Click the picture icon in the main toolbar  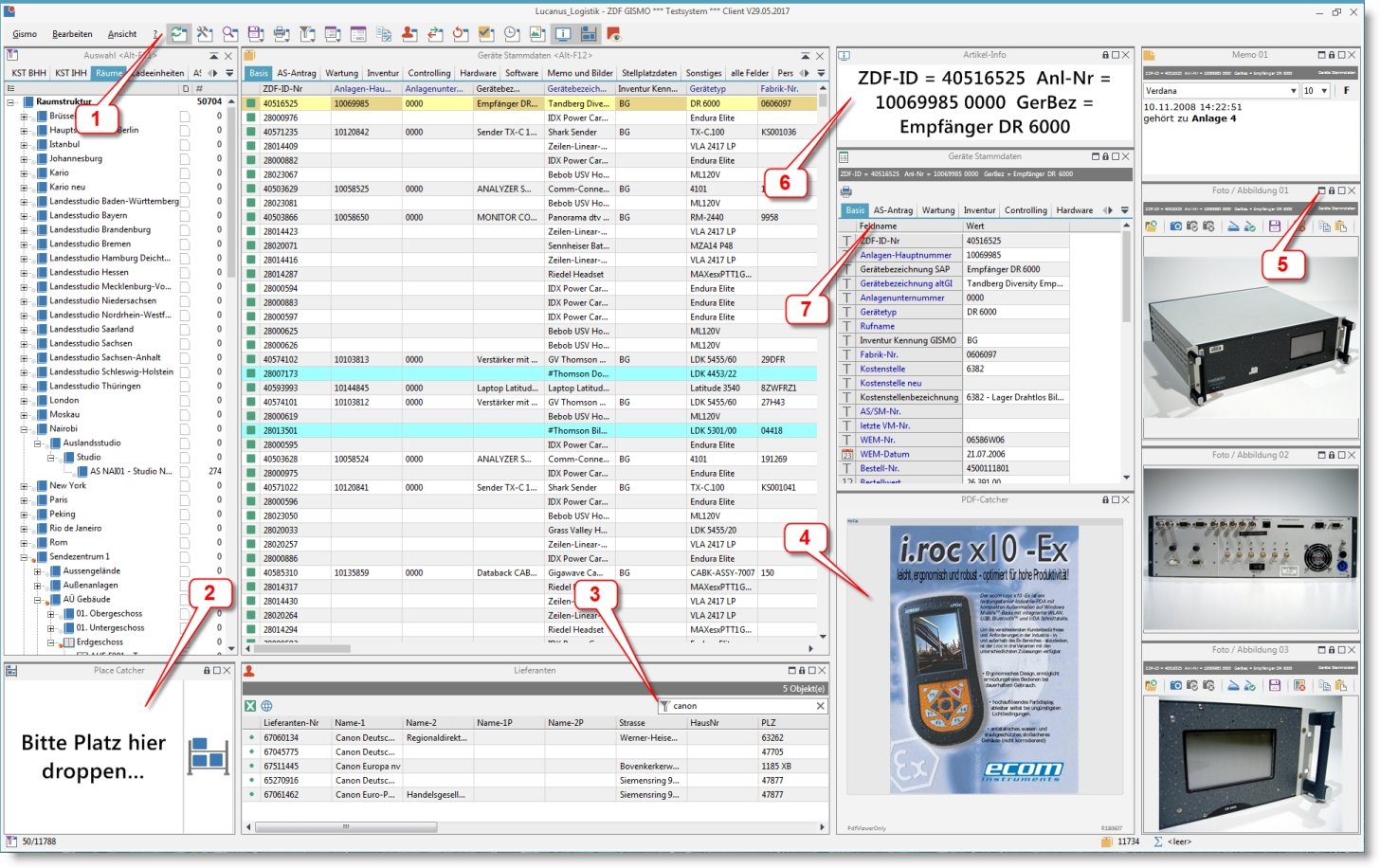537,34
